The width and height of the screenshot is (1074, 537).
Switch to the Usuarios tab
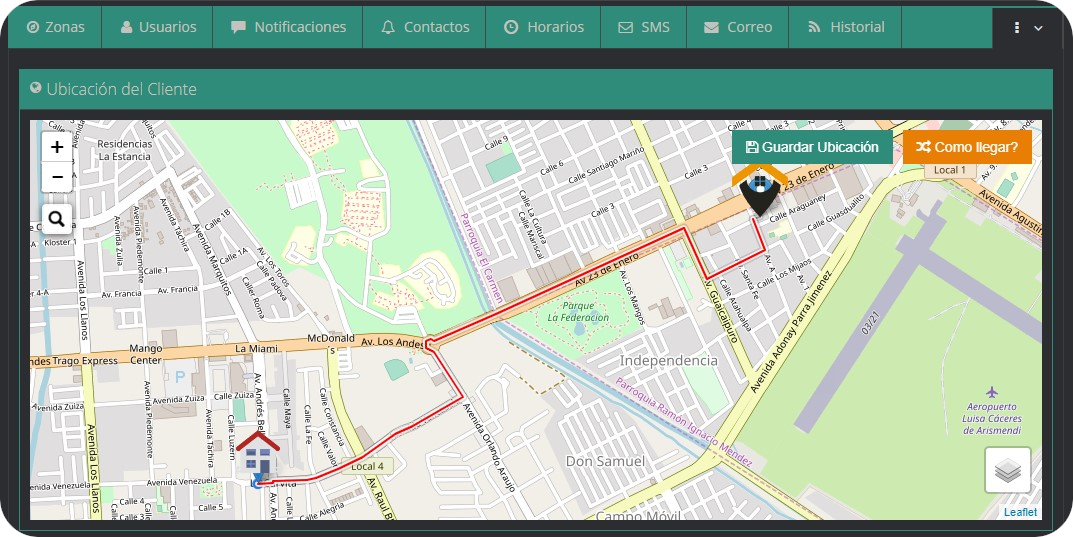click(157, 27)
